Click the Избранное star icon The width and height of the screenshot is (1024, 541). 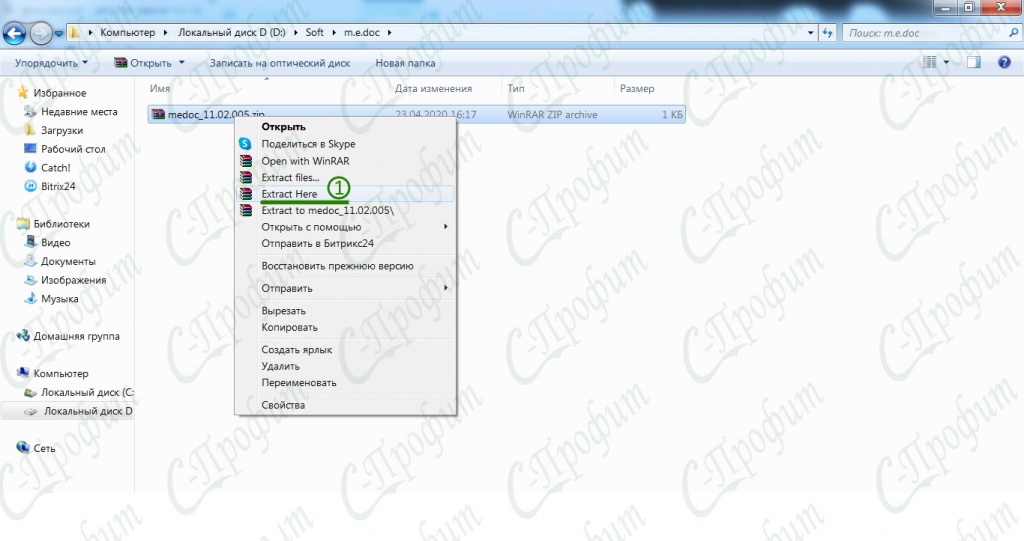[23, 92]
